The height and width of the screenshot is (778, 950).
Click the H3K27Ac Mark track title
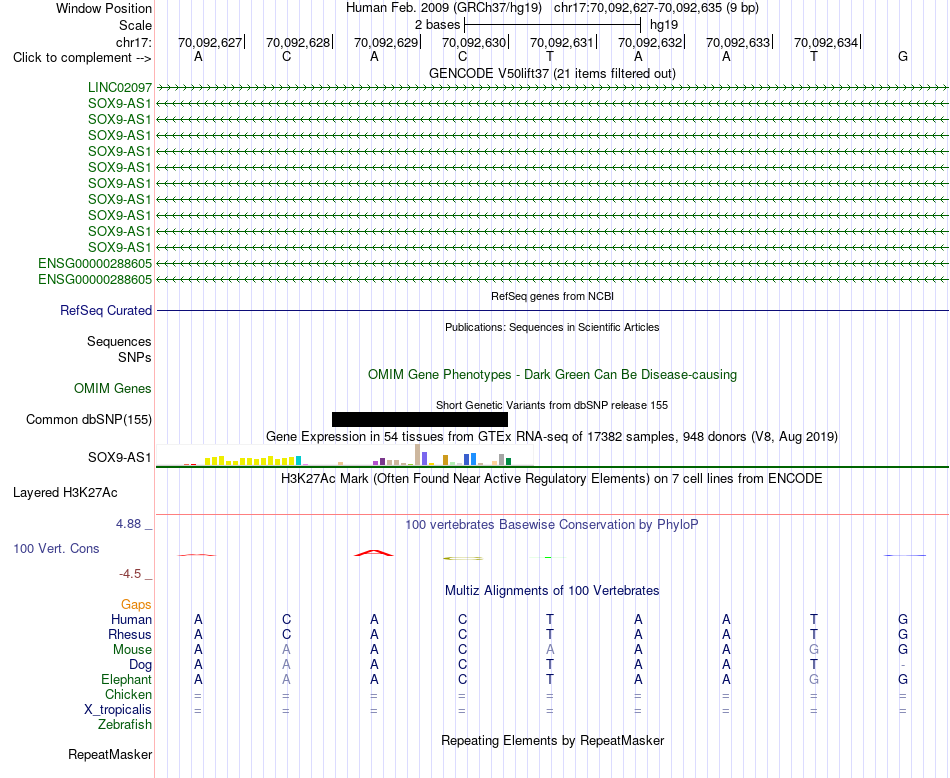[552, 479]
